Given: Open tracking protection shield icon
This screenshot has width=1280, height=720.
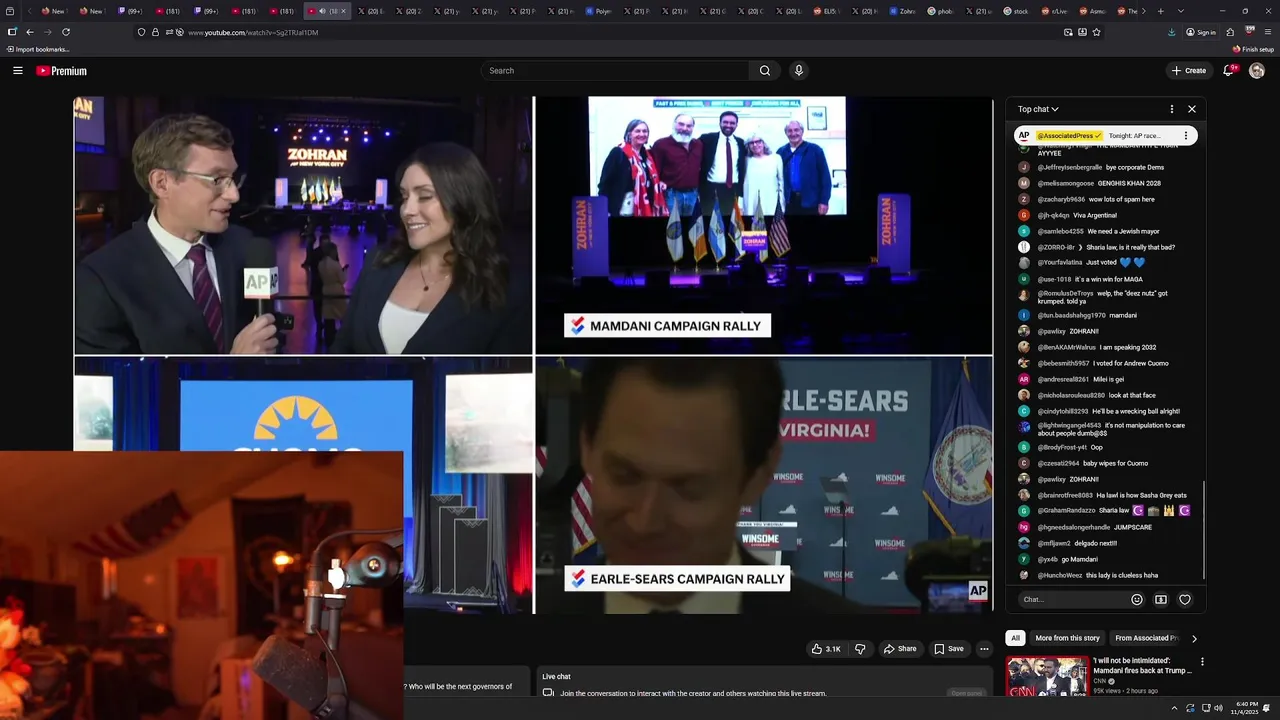Looking at the screenshot, I should [x=141, y=32].
